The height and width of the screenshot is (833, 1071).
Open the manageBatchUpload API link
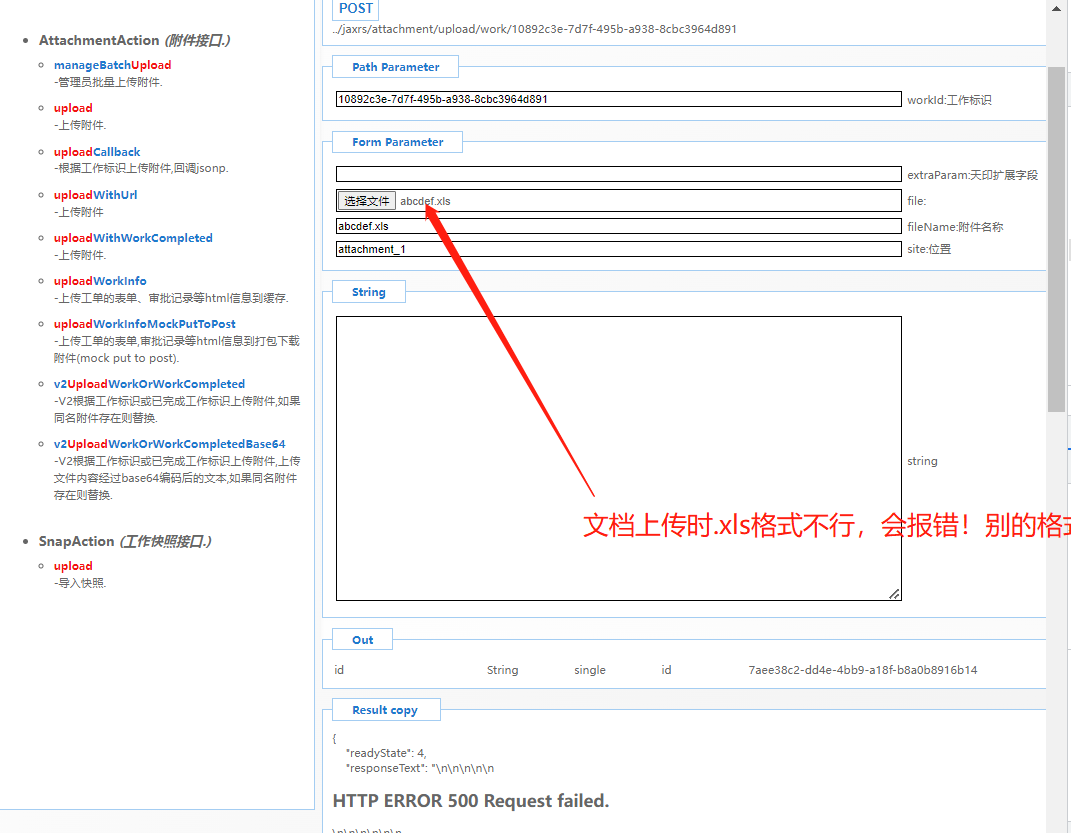tap(112, 65)
